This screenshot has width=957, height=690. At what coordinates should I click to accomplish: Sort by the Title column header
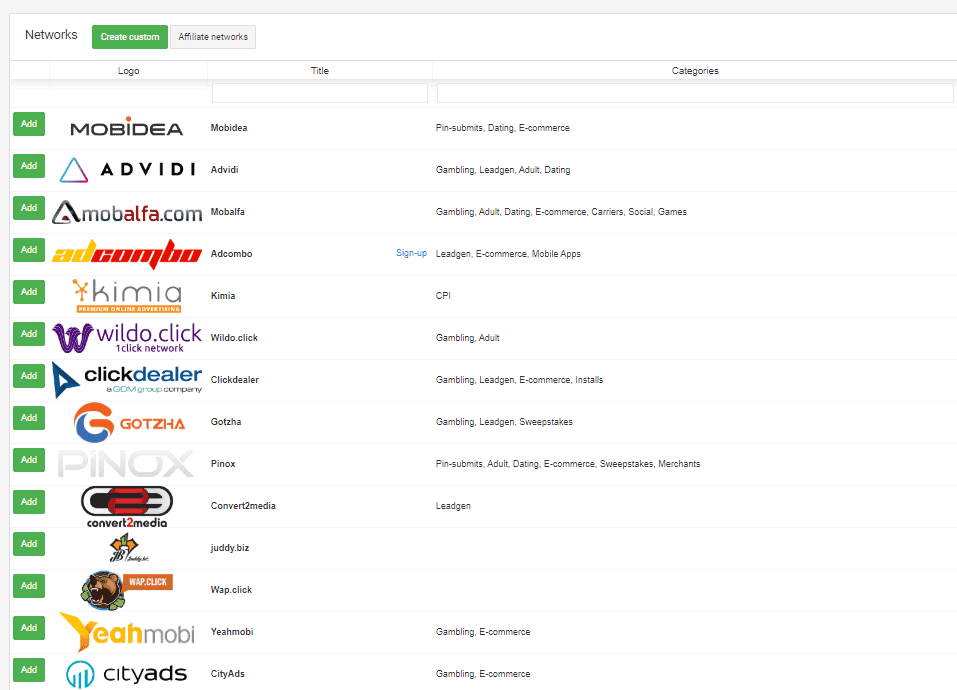click(x=320, y=71)
